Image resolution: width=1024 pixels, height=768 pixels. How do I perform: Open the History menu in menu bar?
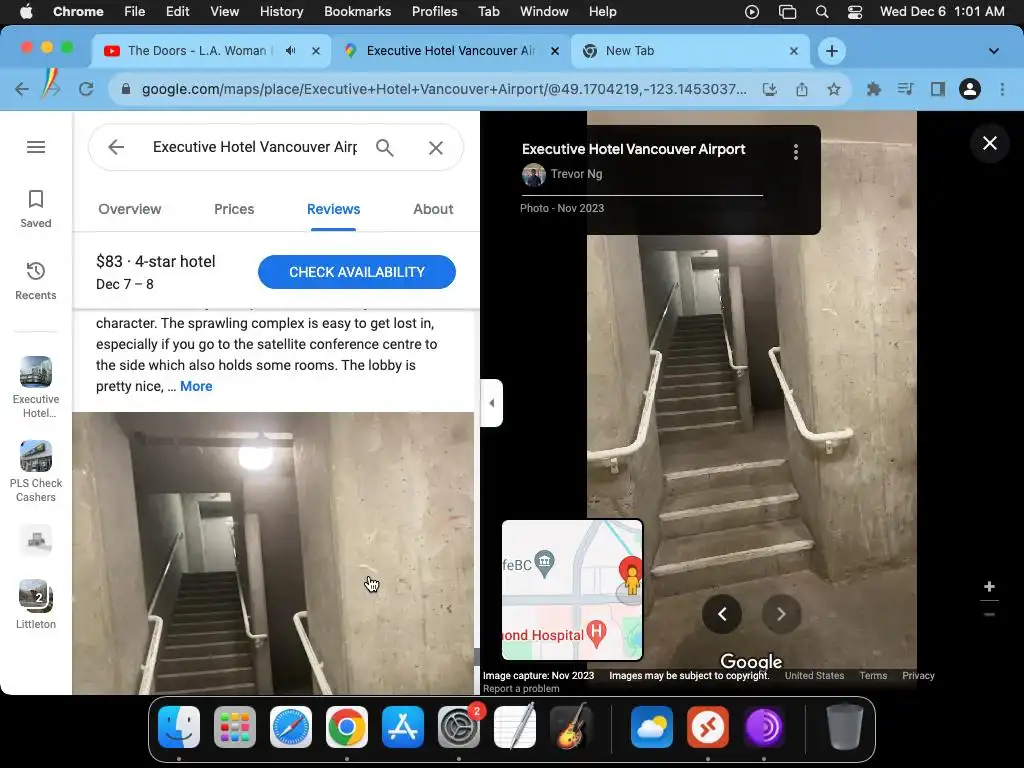click(281, 12)
